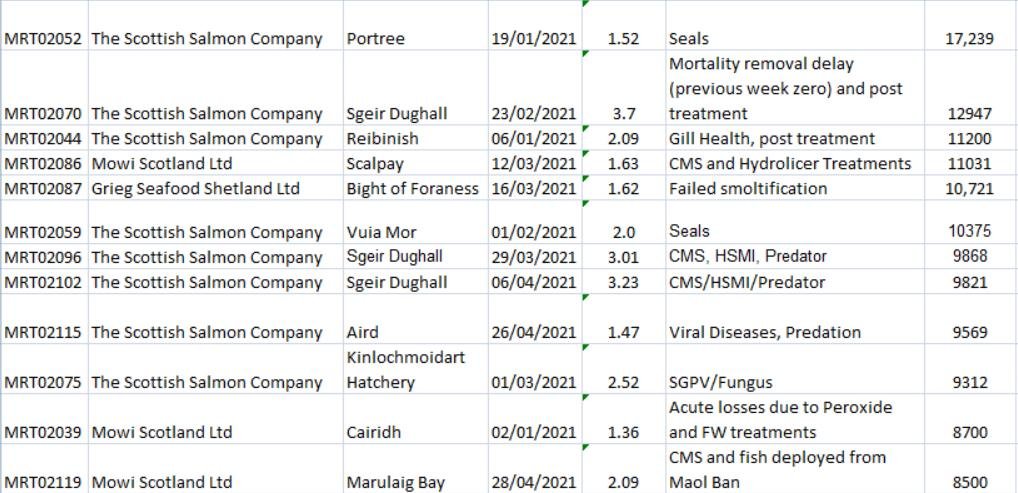Click the 17,239 mortality value
1018x493 pixels.
click(968, 39)
